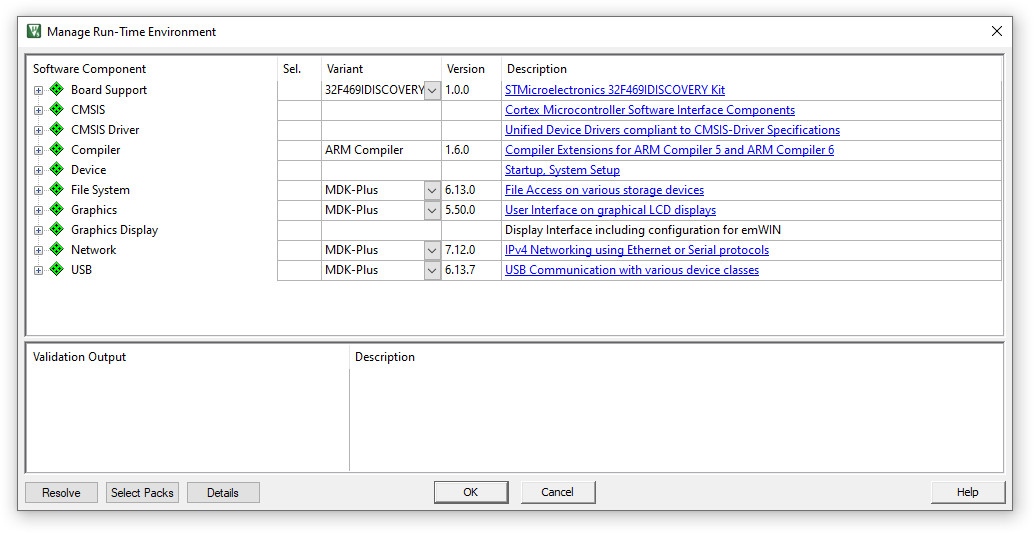Confirm with the OK button
This screenshot has width=1034, height=533.
(x=471, y=492)
